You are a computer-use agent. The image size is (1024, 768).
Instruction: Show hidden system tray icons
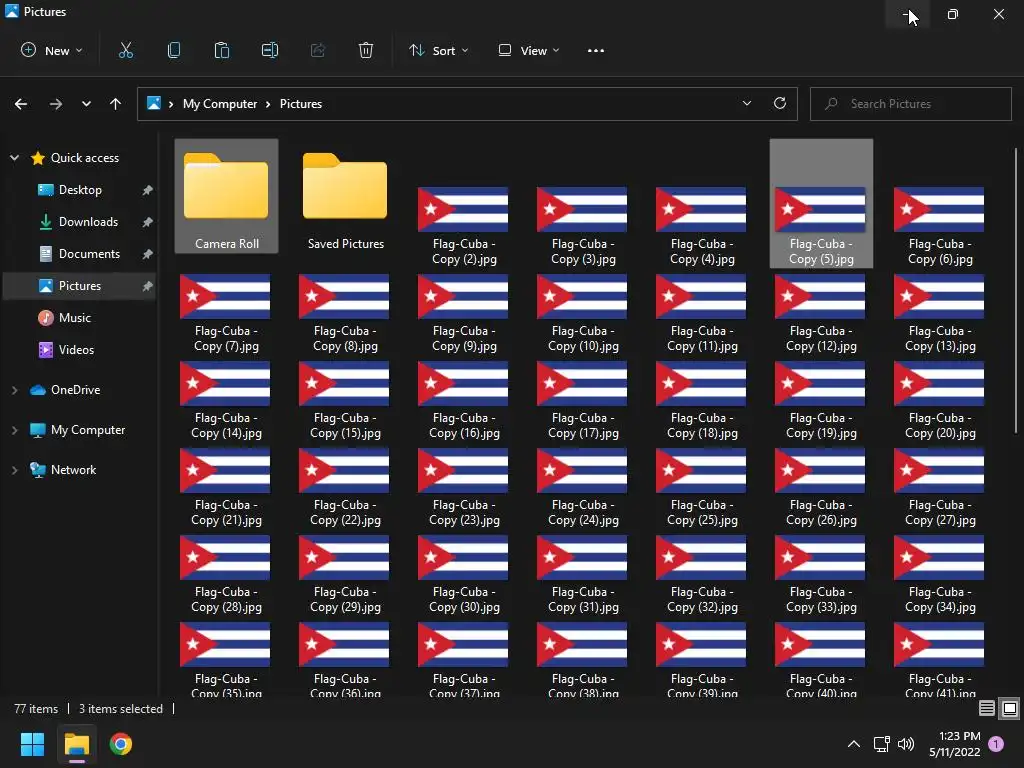click(854, 744)
